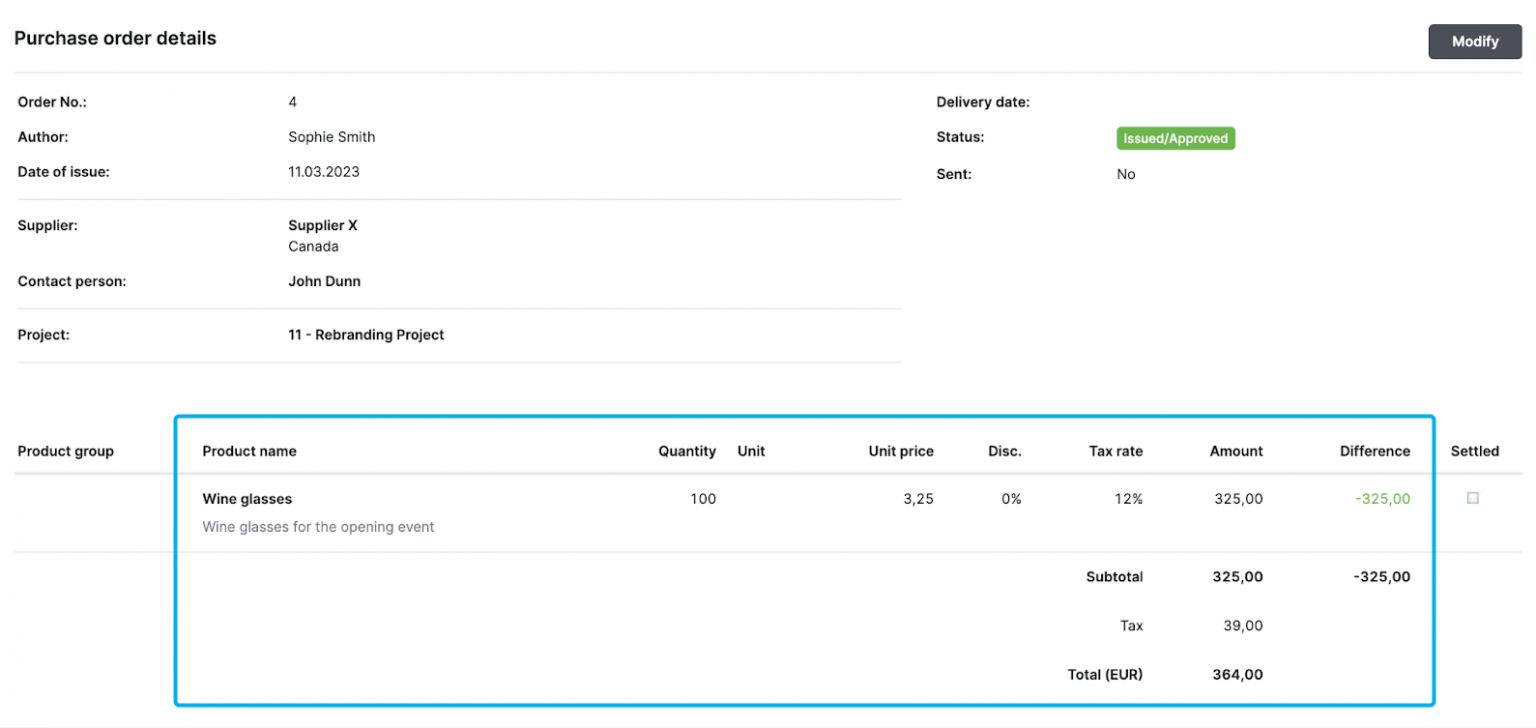Viewport: 1536px width, 728px height.
Task: Click the Total (EUR) amount 364,00
Action: (1238, 675)
